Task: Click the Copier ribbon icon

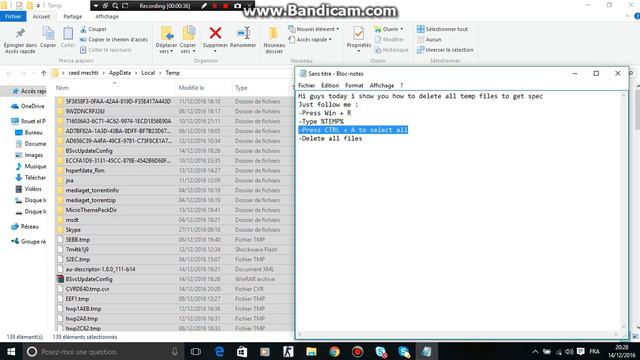Action: 48,33
